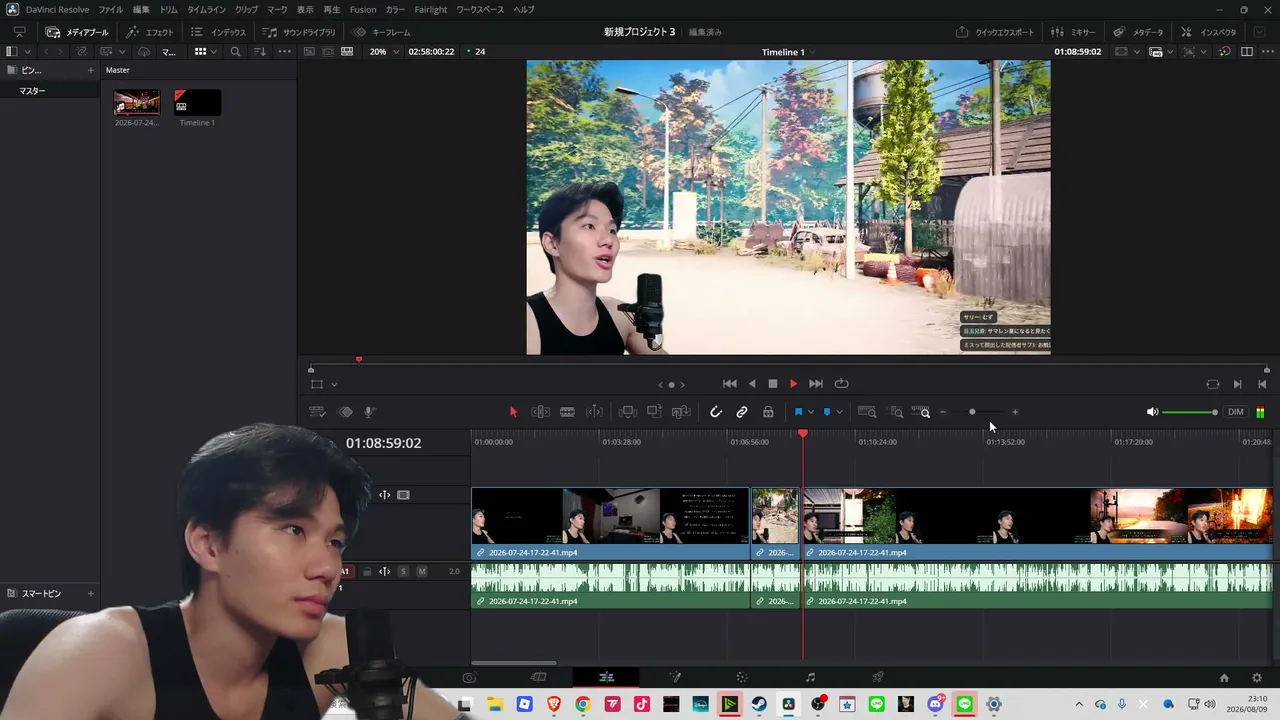This screenshot has height=720, width=1280.
Task: Open the media pool view mode dropdown
Action: [206, 52]
